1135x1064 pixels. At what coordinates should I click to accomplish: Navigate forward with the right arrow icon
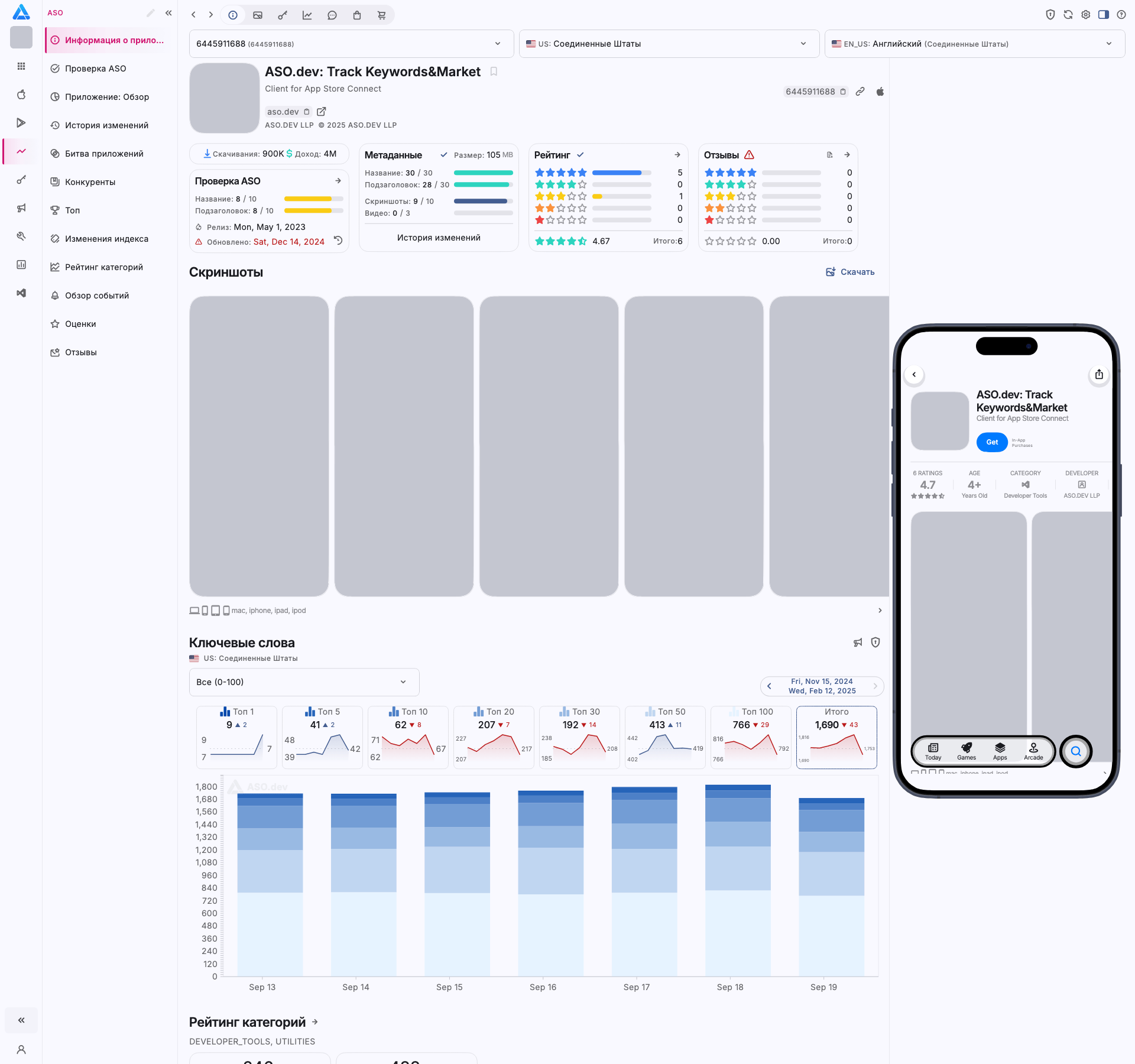[210, 15]
